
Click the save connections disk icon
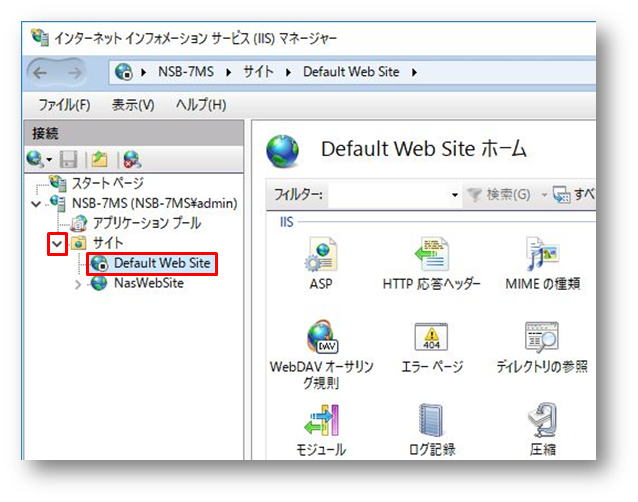click(x=68, y=159)
